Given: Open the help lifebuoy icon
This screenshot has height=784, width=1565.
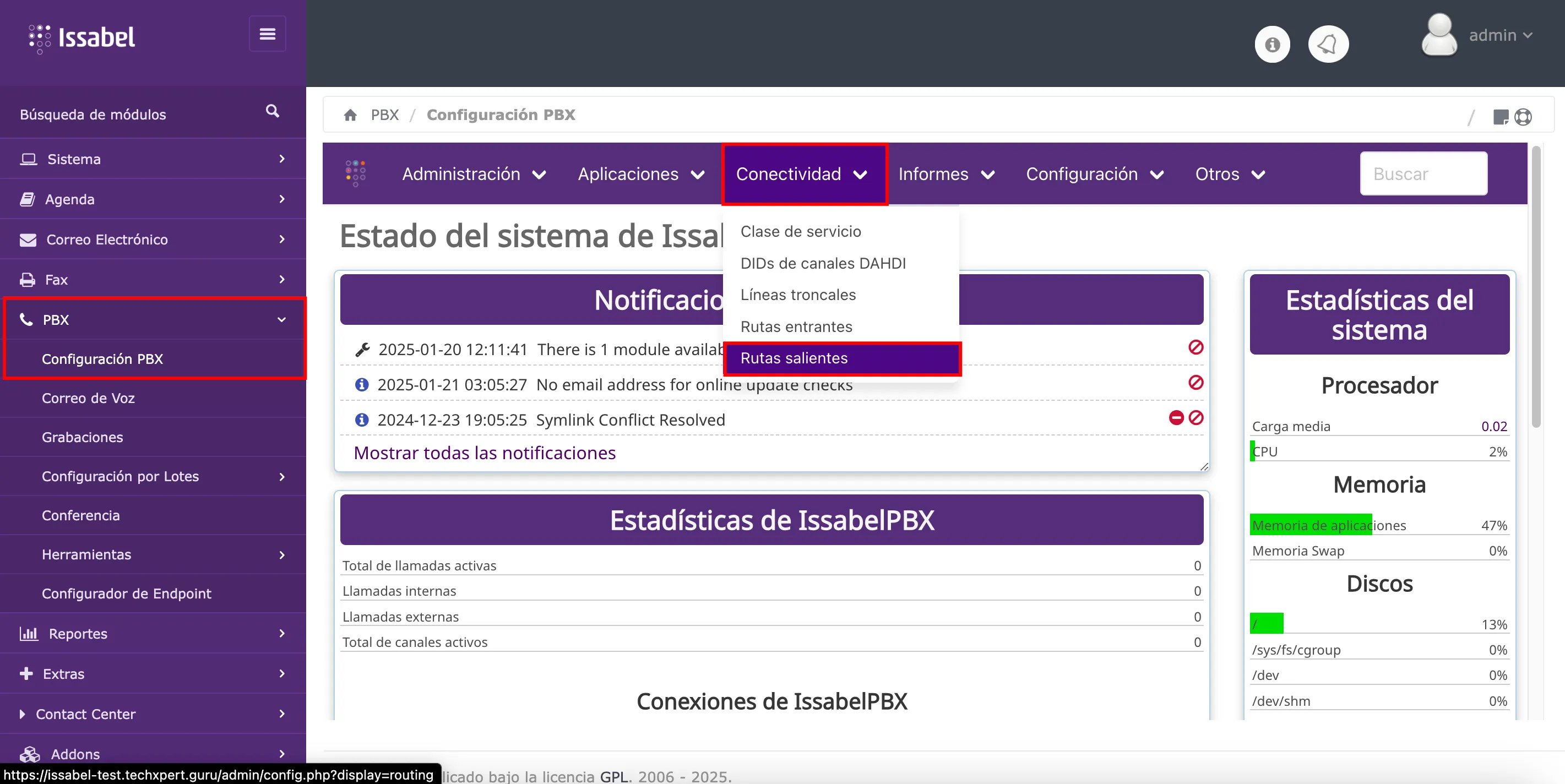Looking at the screenshot, I should click(x=1523, y=117).
